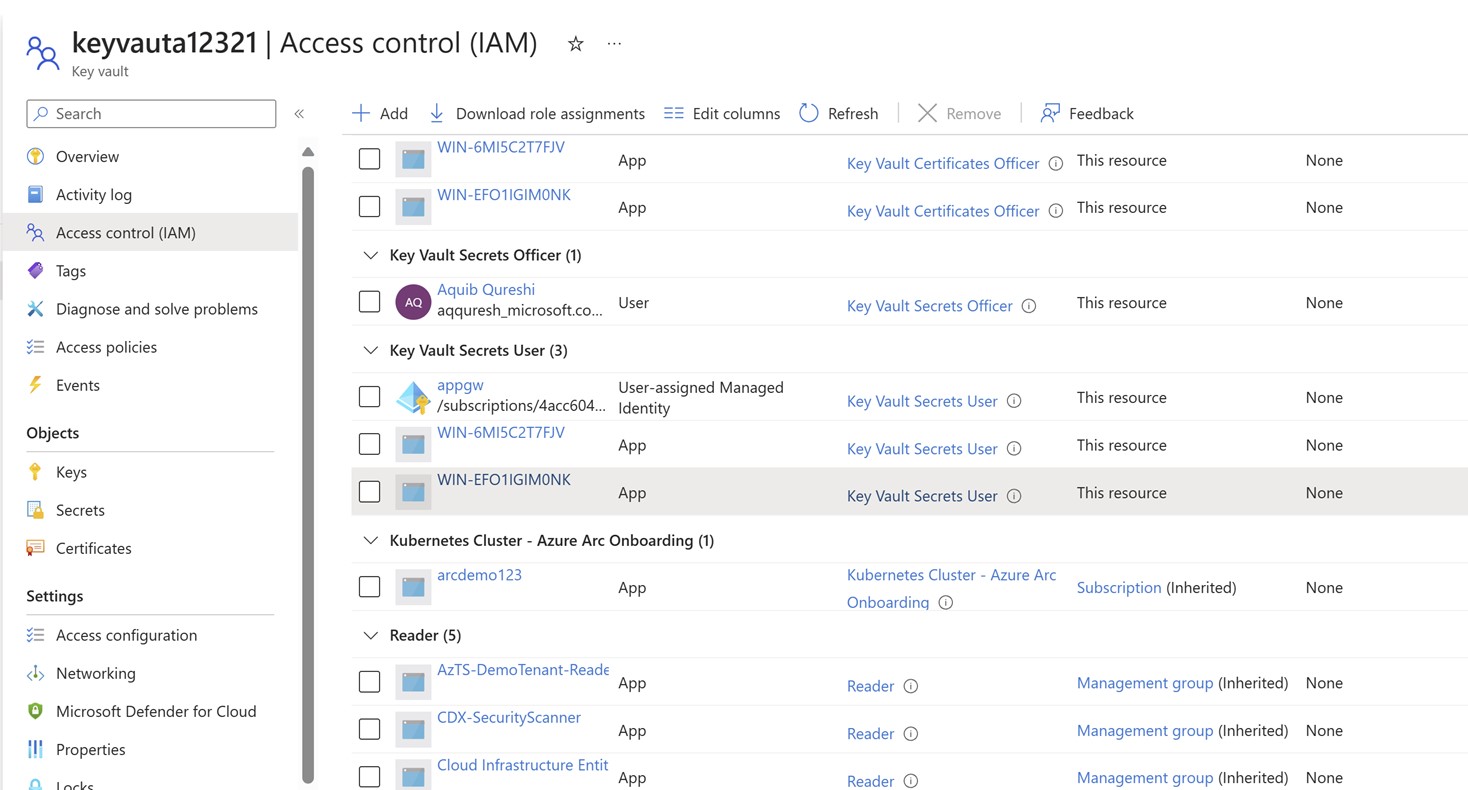Favorite this key vault with the star icon
This screenshot has width=1468, height=790.
(575, 44)
